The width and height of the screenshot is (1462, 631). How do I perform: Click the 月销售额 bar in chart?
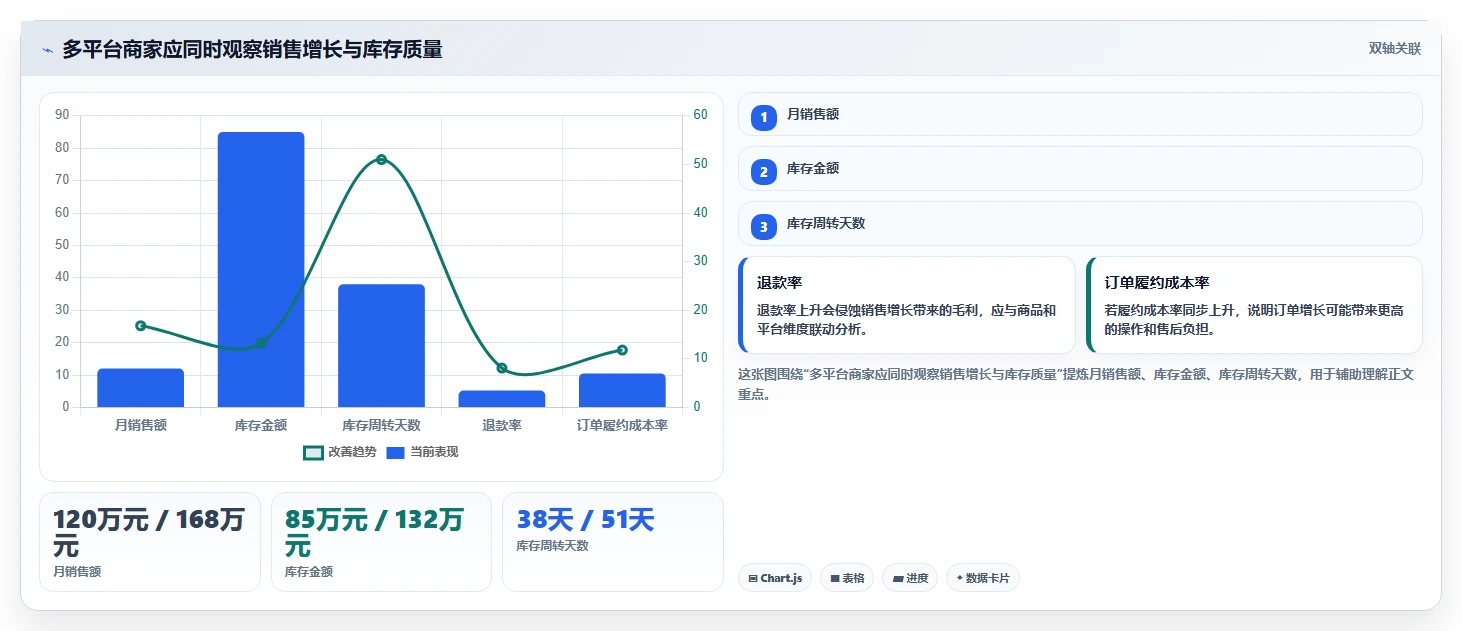coord(141,388)
